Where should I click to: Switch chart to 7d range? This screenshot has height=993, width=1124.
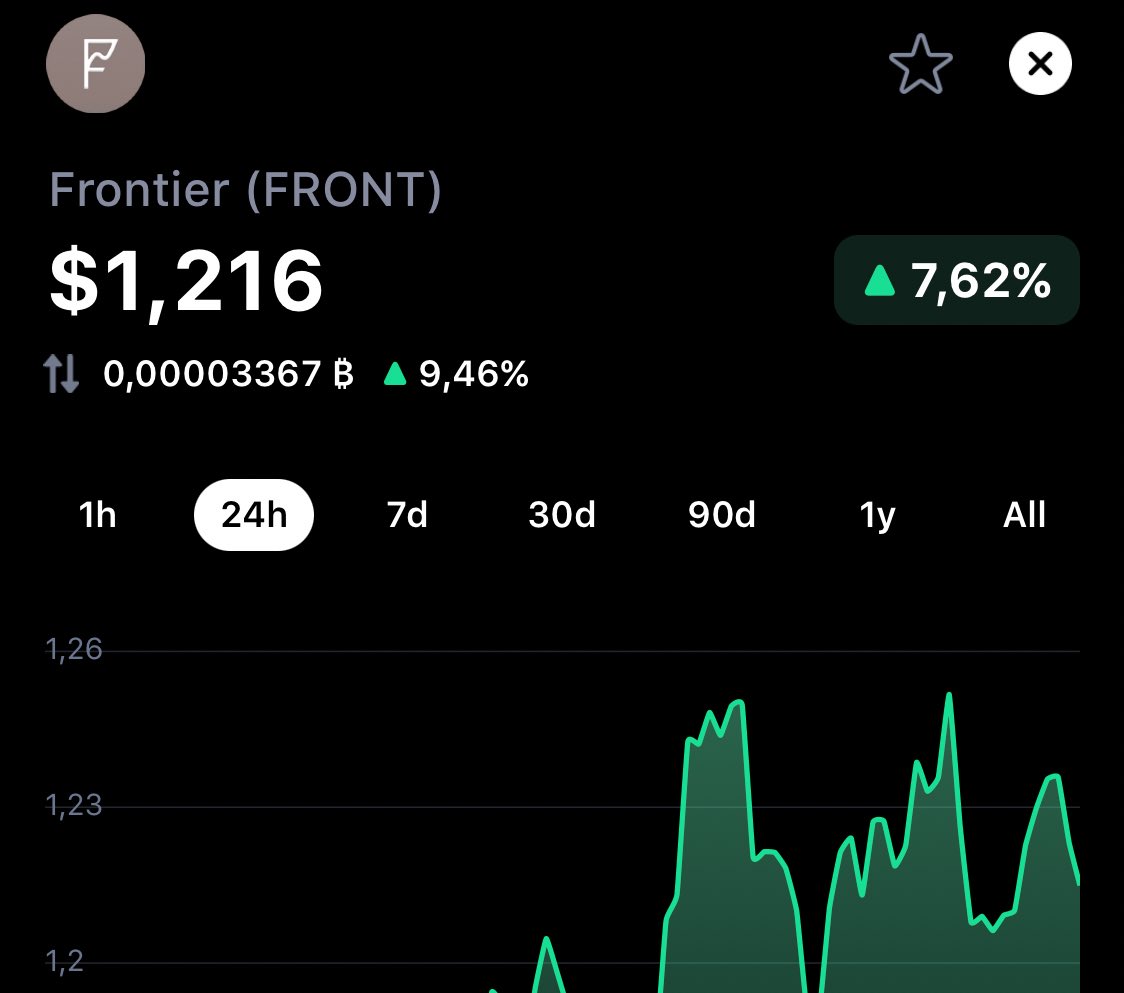coord(407,515)
